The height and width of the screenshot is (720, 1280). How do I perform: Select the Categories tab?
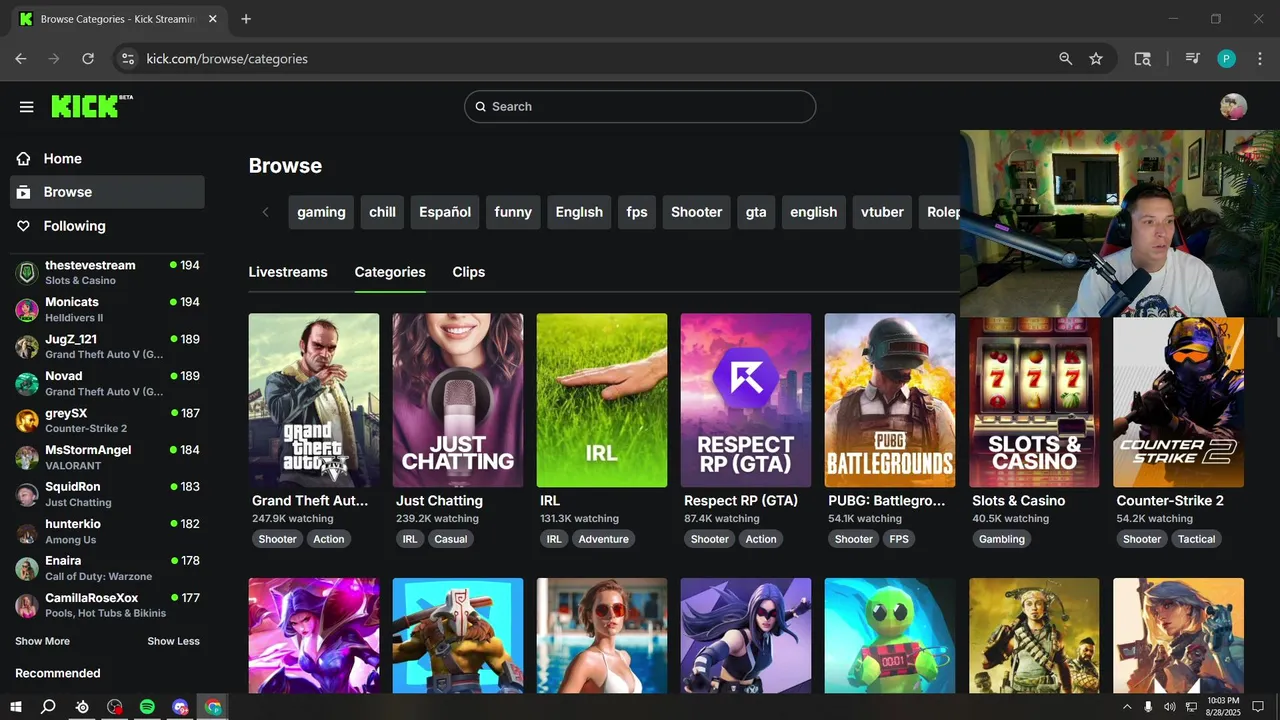[390, 272]
